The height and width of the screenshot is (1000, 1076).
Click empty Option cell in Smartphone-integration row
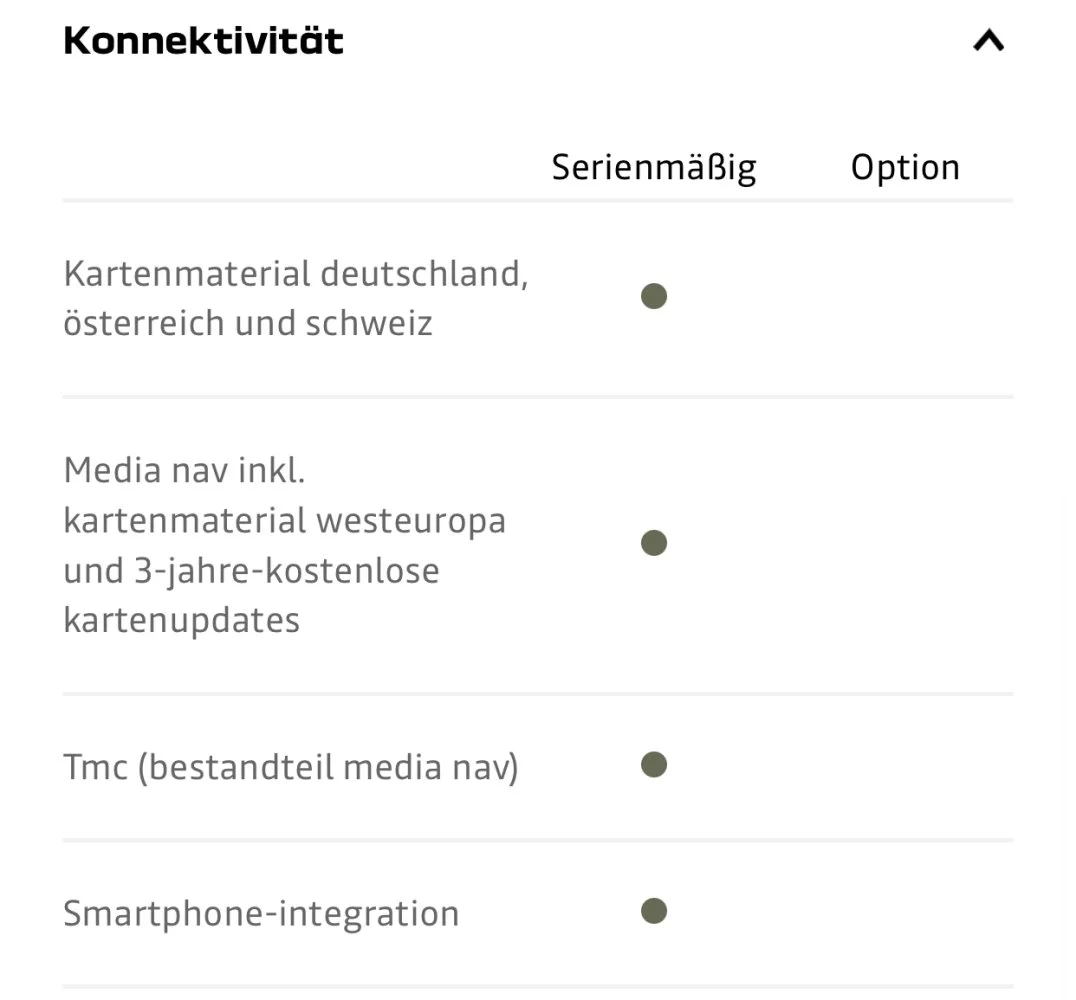(x=905, y=911)
